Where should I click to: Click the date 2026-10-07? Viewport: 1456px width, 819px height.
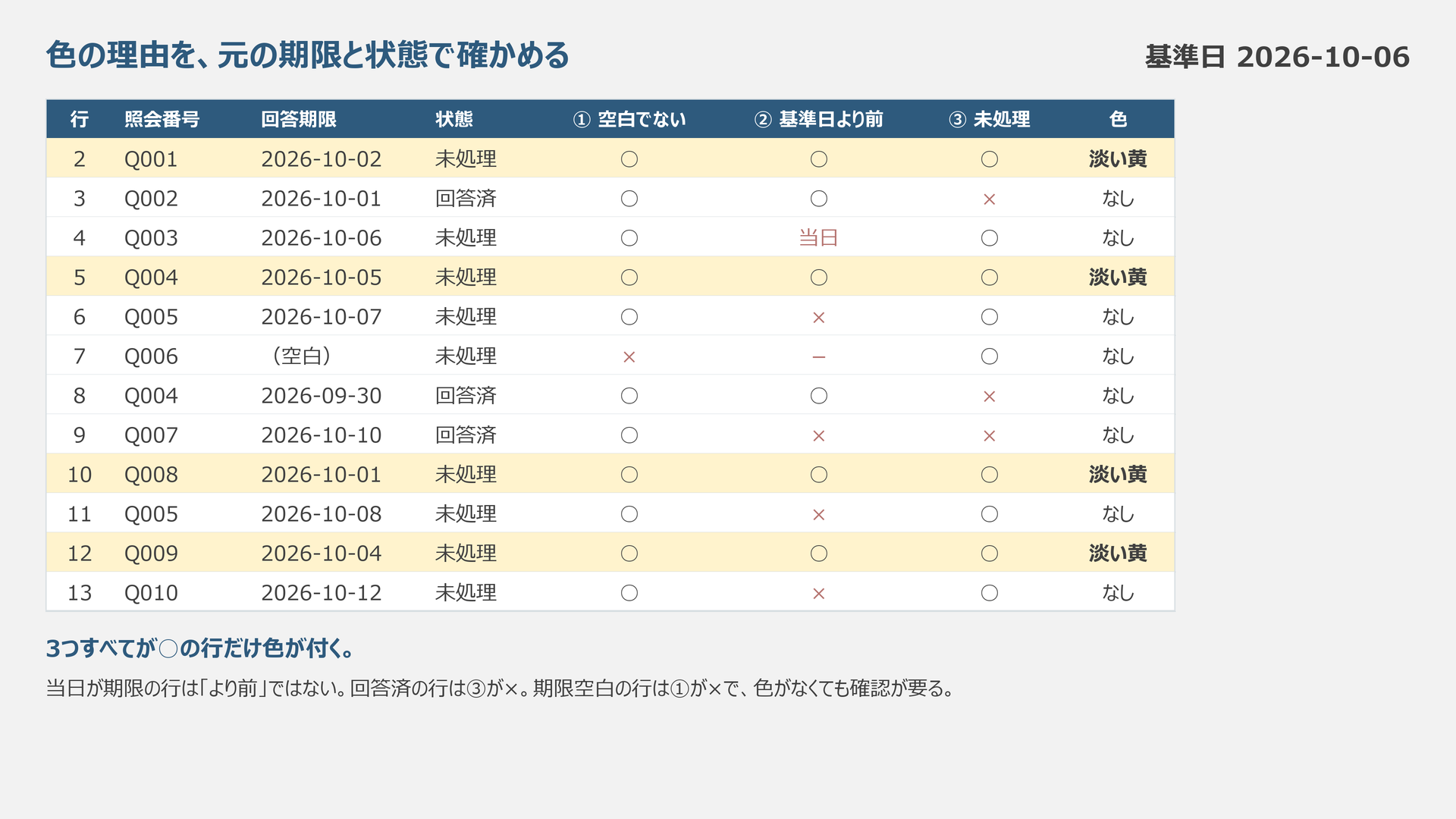tap(322, 317)
